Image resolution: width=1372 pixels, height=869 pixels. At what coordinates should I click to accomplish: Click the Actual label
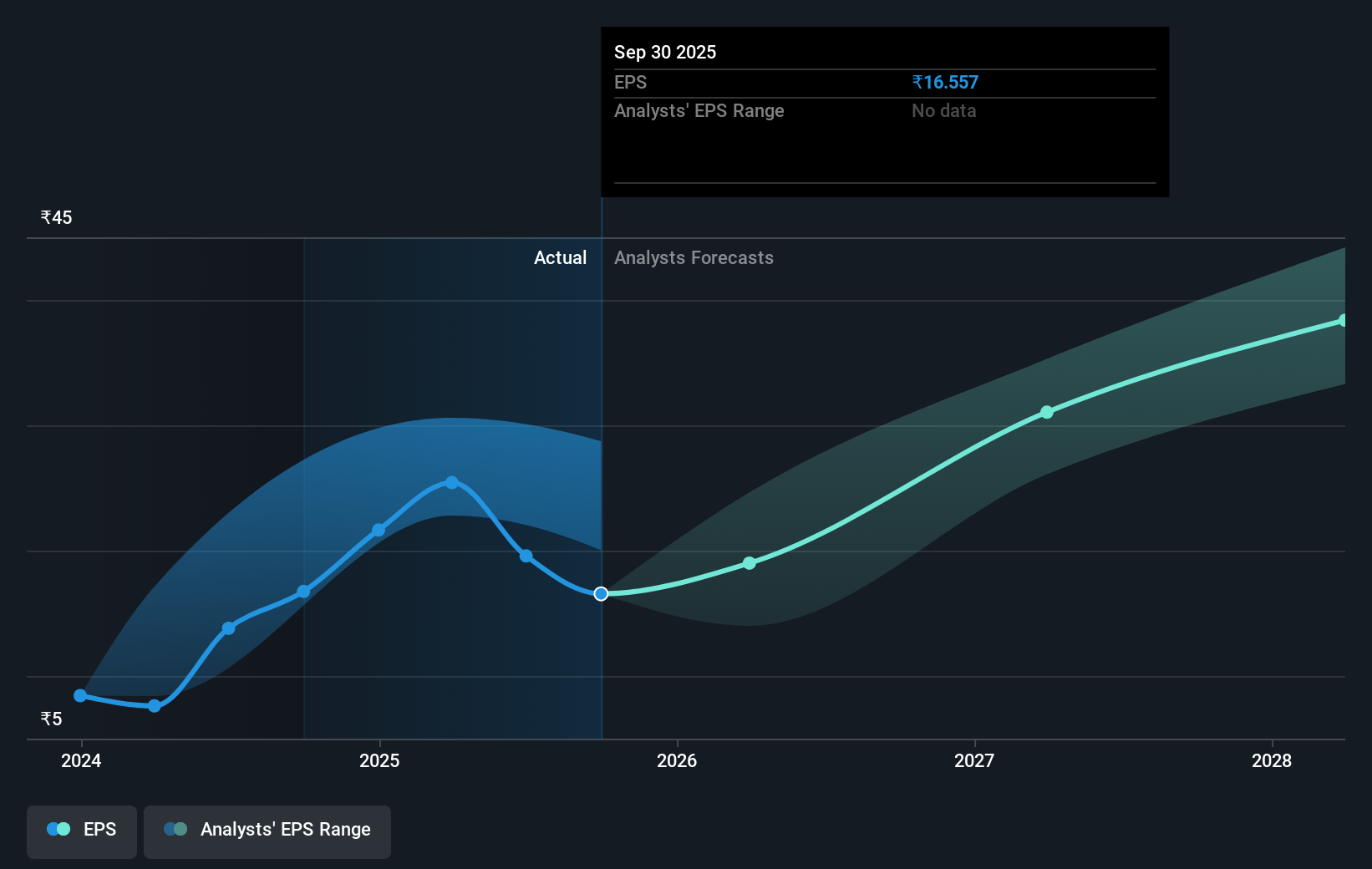(560, 257)
